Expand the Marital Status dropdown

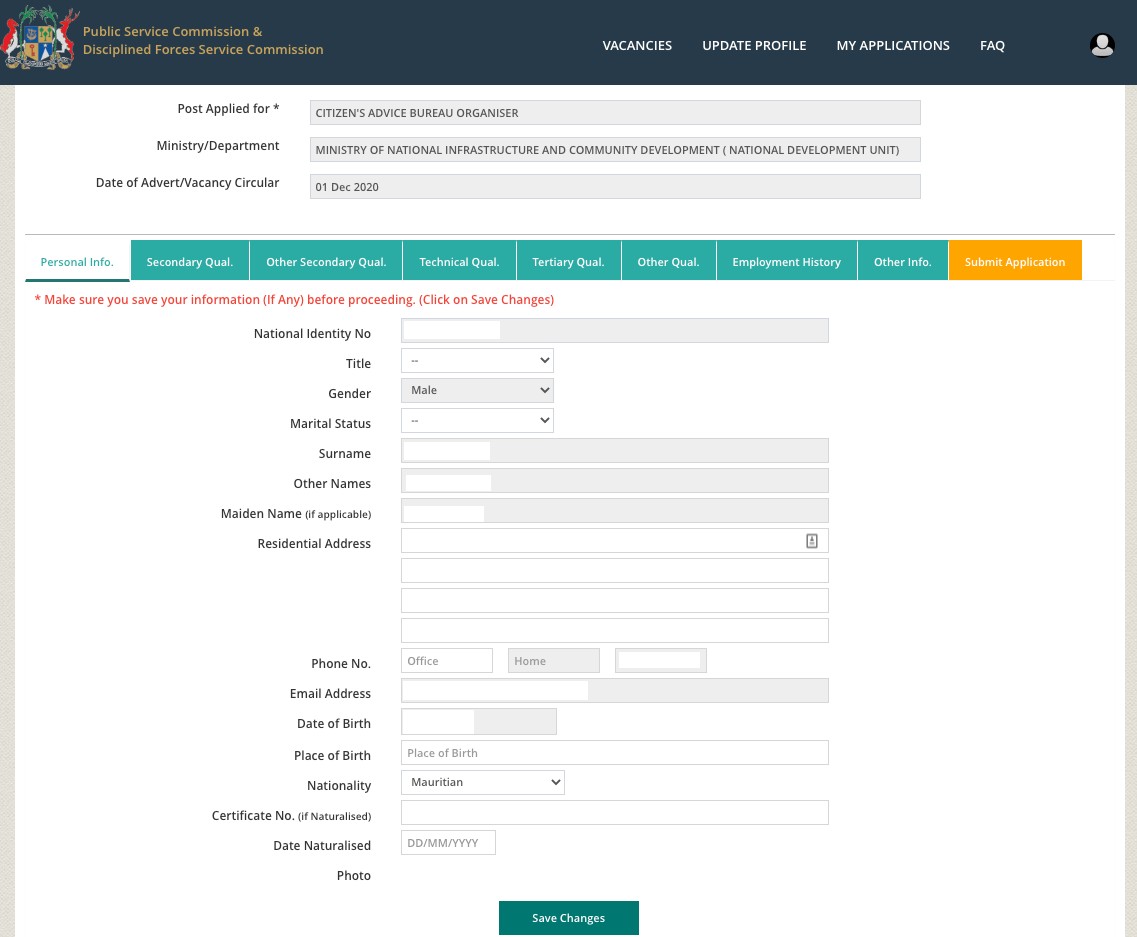(477, 421)
